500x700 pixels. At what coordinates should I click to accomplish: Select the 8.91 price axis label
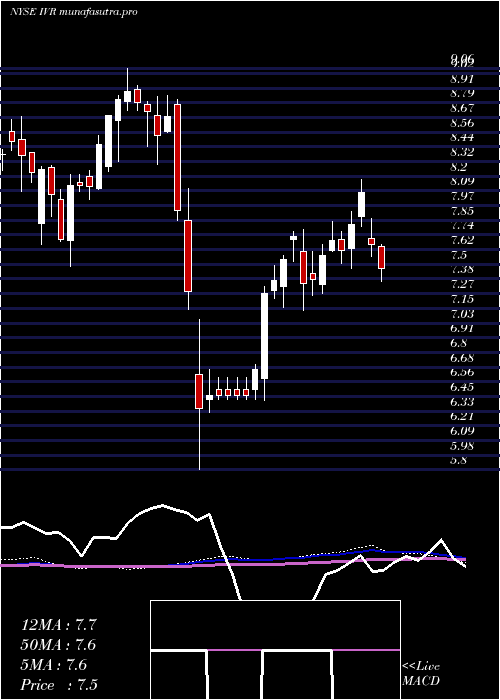(462, 79)
